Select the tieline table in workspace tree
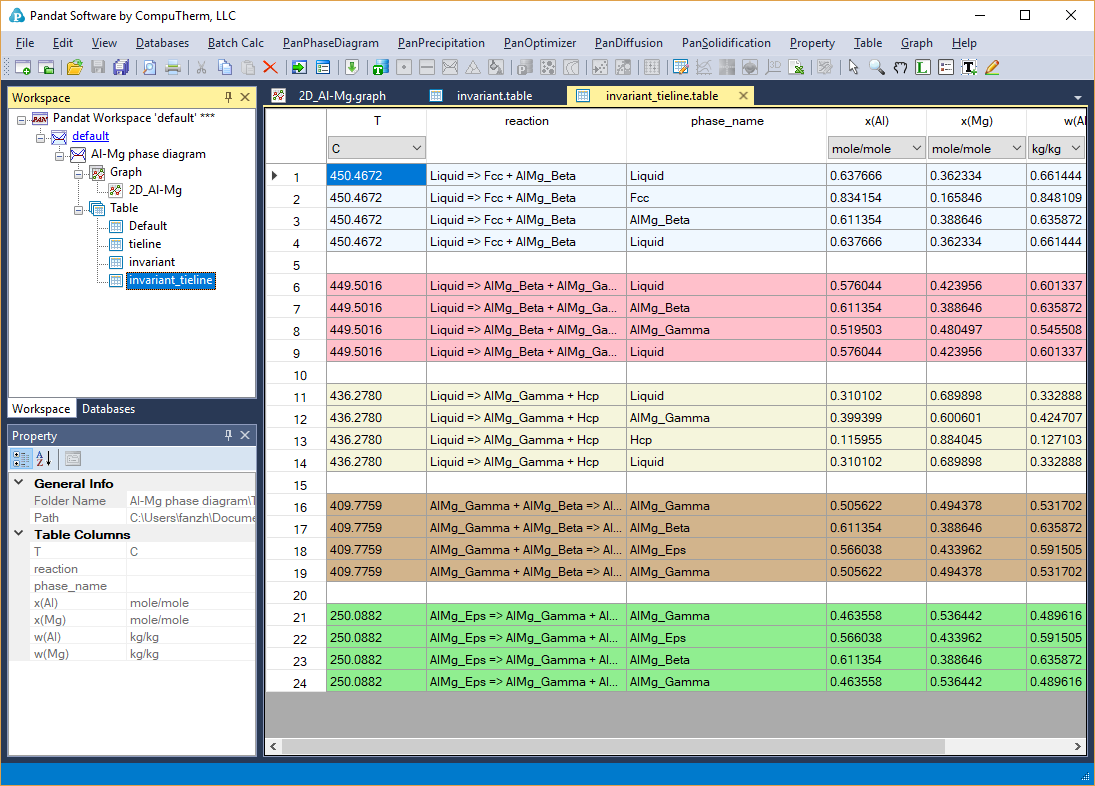The height and width of the screenshot is (786, 1095). (x=144, y=244)
